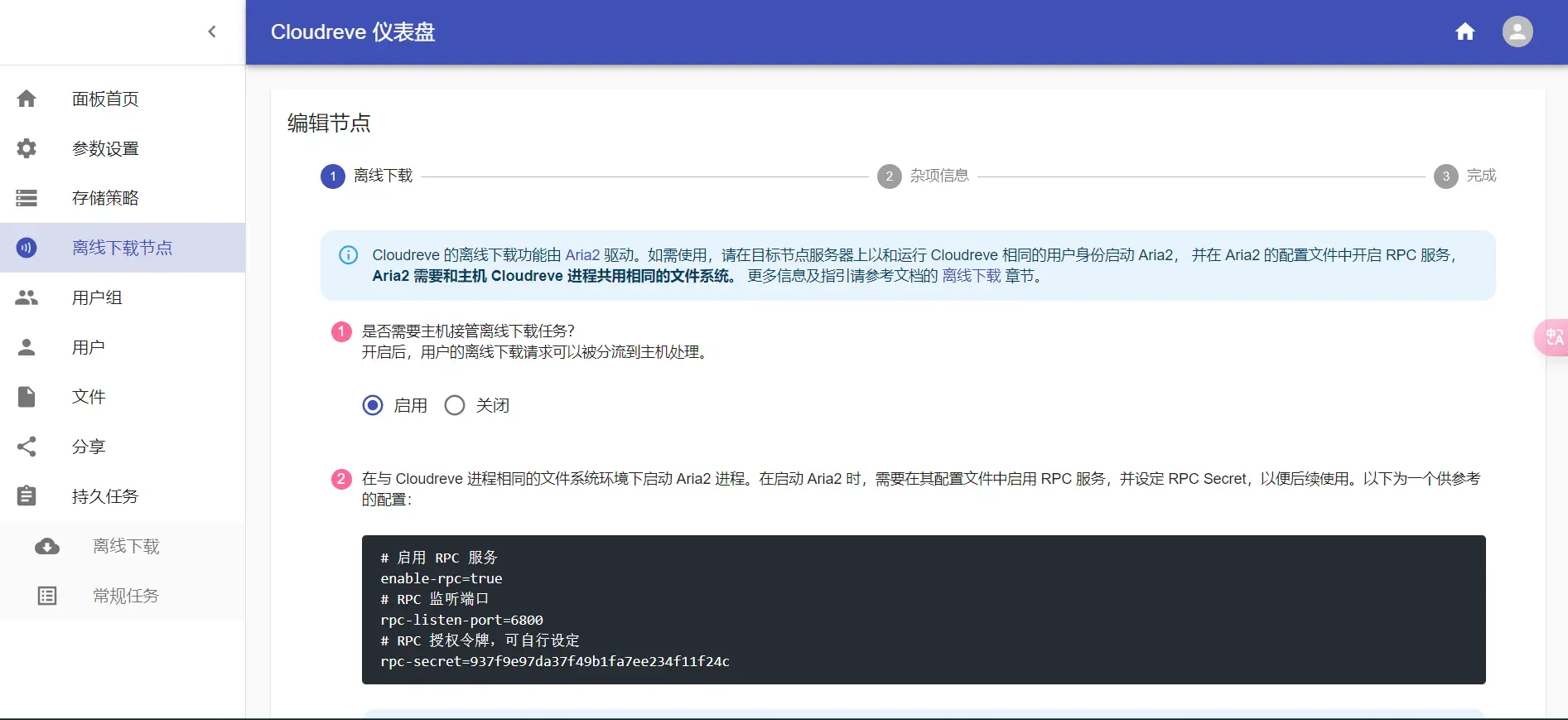Click the rpc-secret token line

point(555,661)
